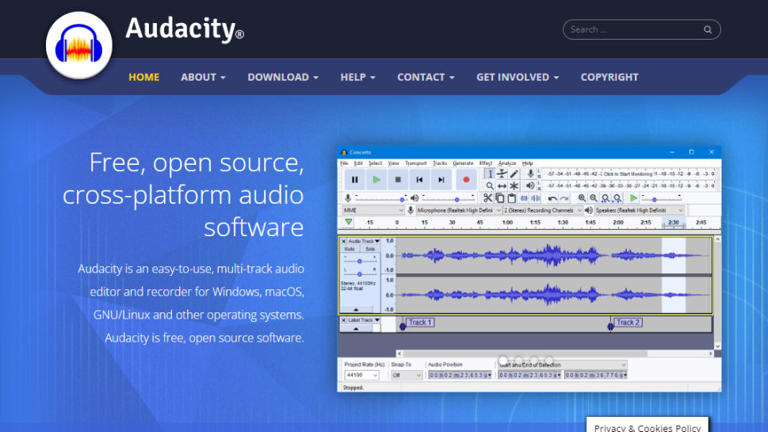Open the Recording Channels dropdown

(543, 210)
